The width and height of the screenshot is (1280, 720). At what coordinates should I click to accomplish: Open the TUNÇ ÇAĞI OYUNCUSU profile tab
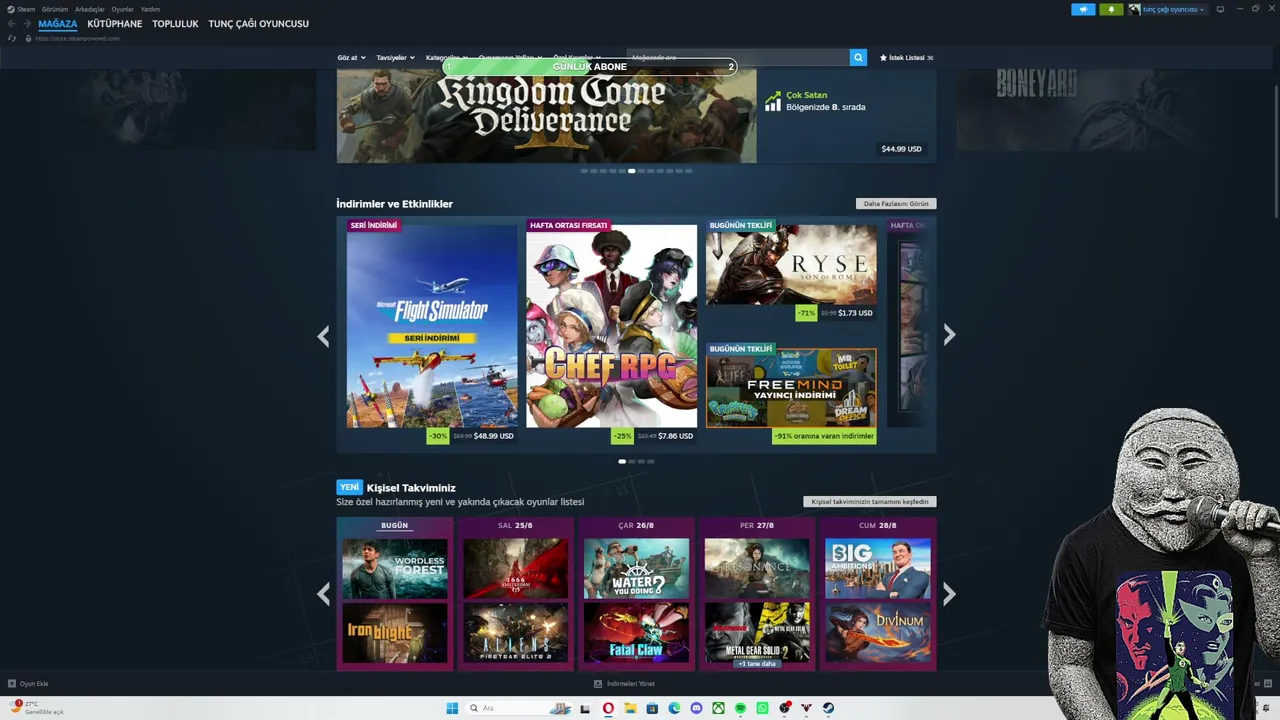259,24
